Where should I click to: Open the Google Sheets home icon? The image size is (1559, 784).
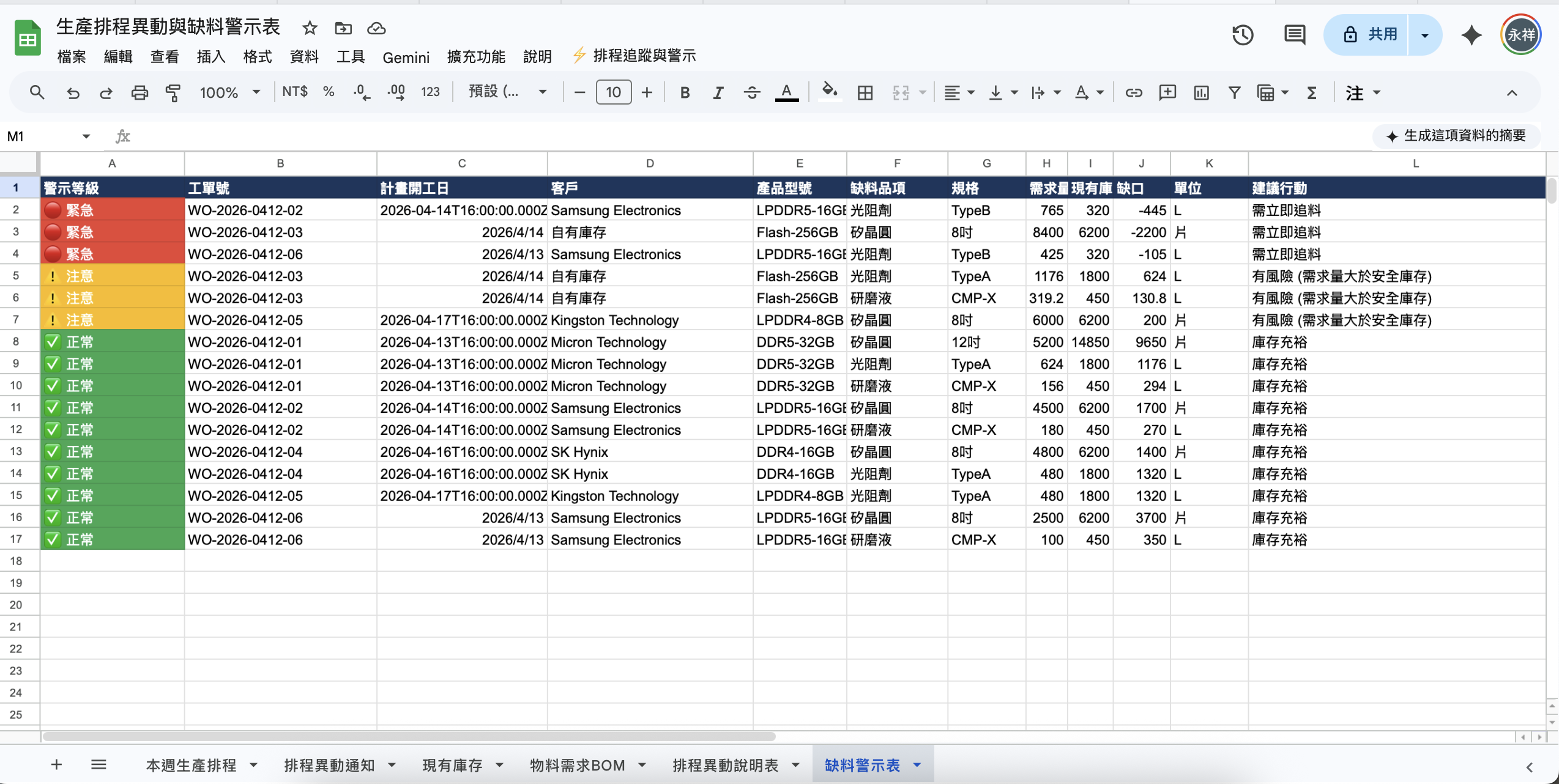[28, 38]
